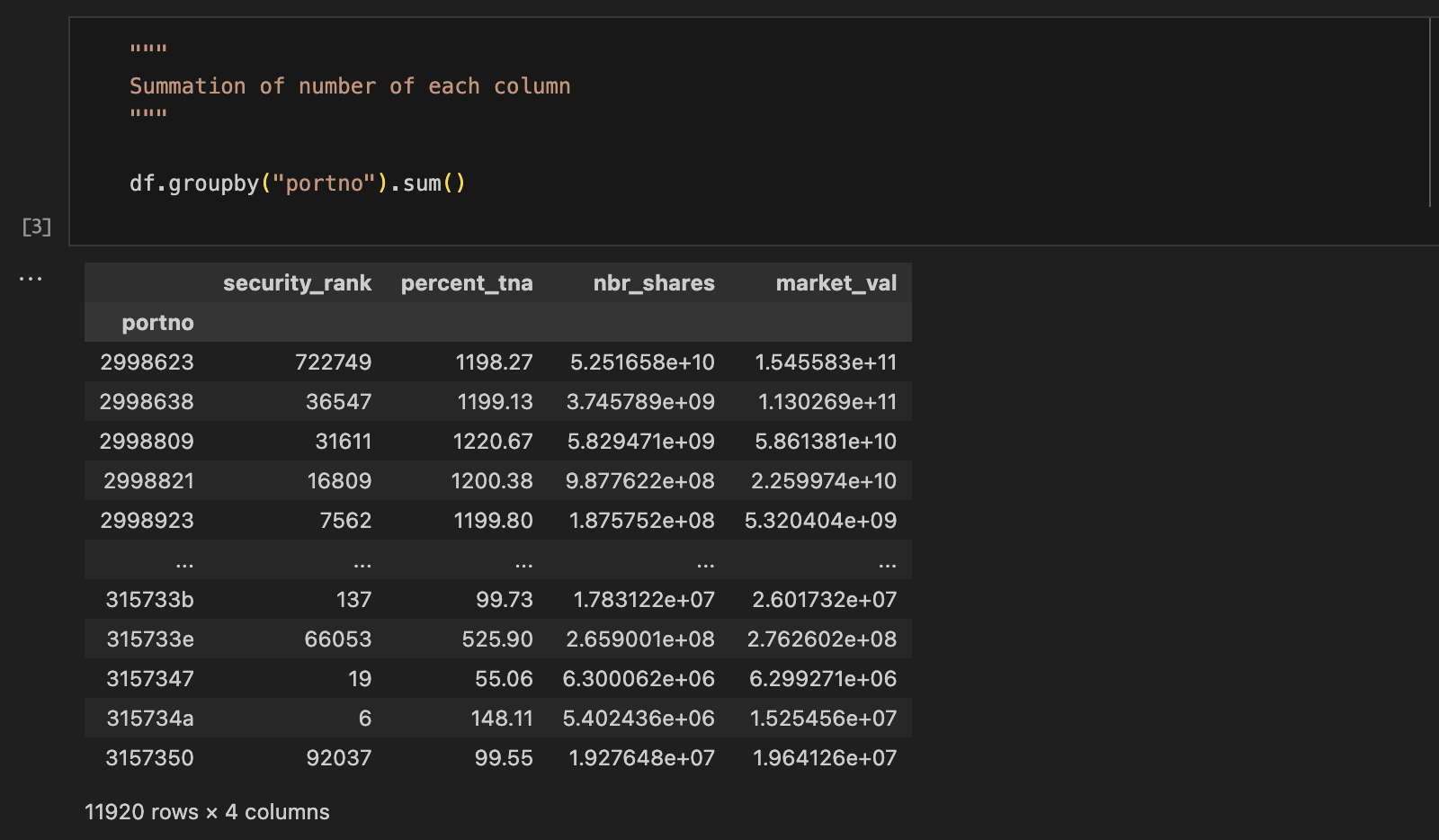The image size is (1439, 840).
Task: Click the portno index header
Action: tap(158, 323)
